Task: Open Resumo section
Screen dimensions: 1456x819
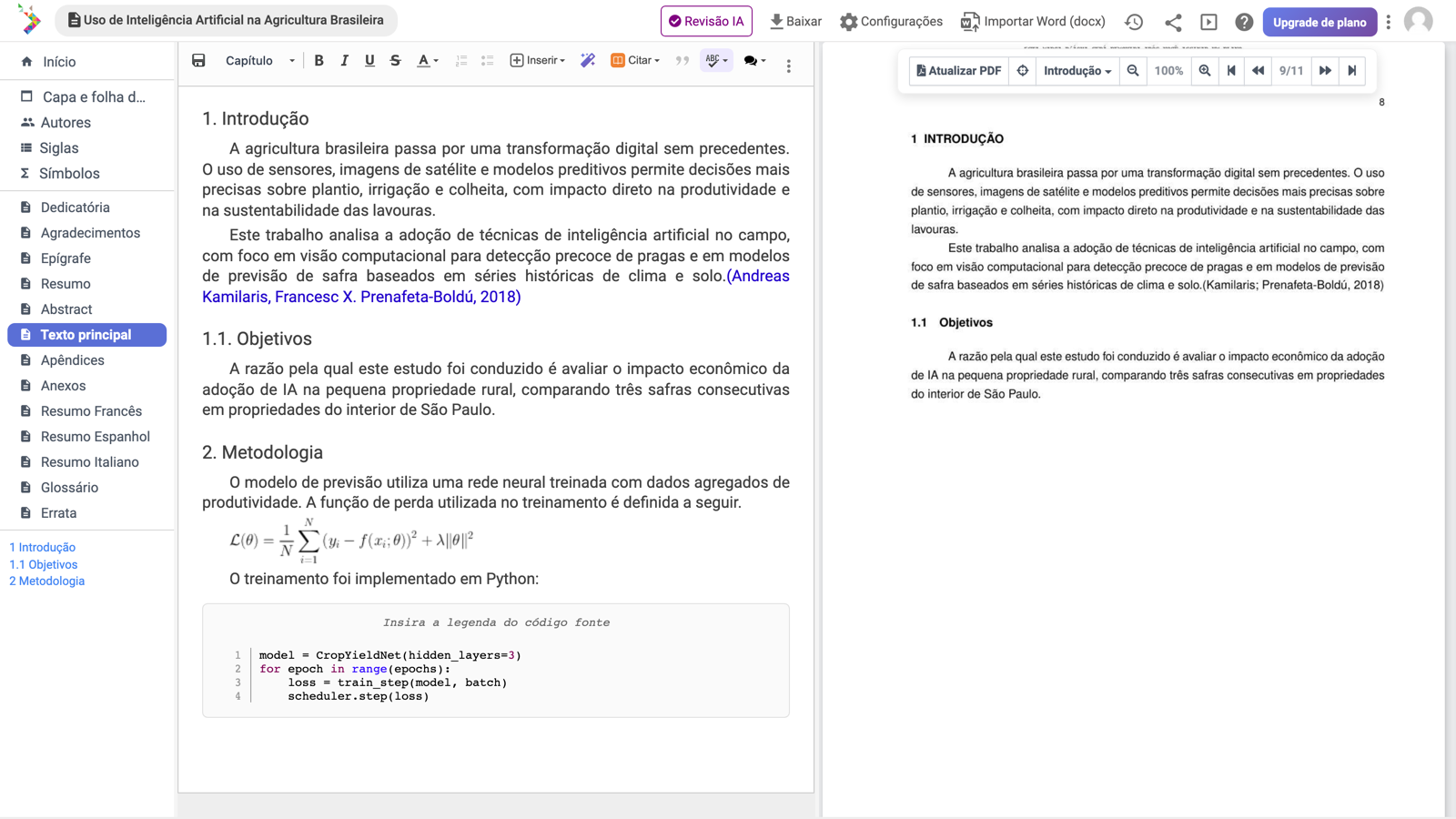Action: tap(66, 284)
